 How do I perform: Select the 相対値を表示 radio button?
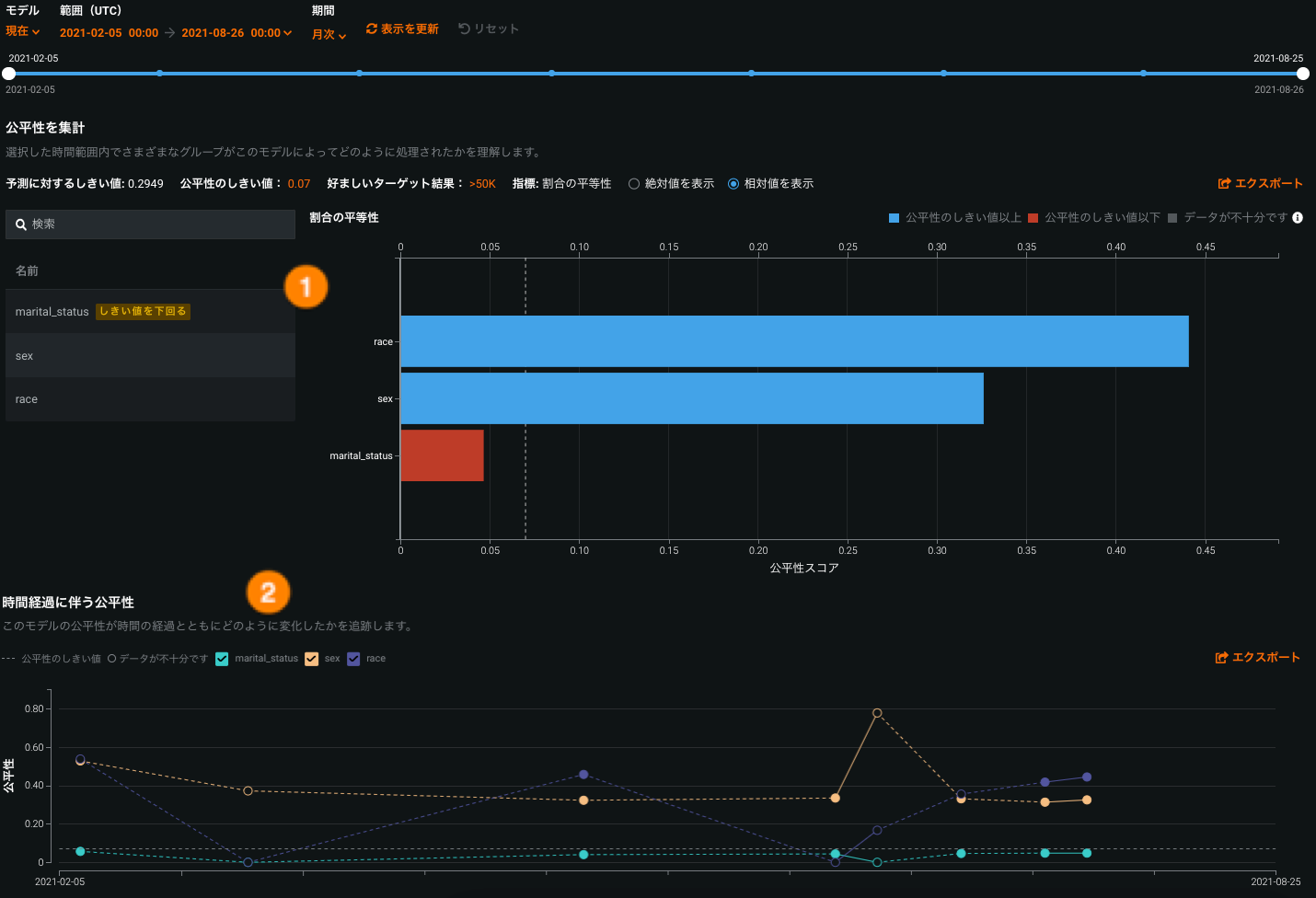pyautogui.click(x=733, y=184)
